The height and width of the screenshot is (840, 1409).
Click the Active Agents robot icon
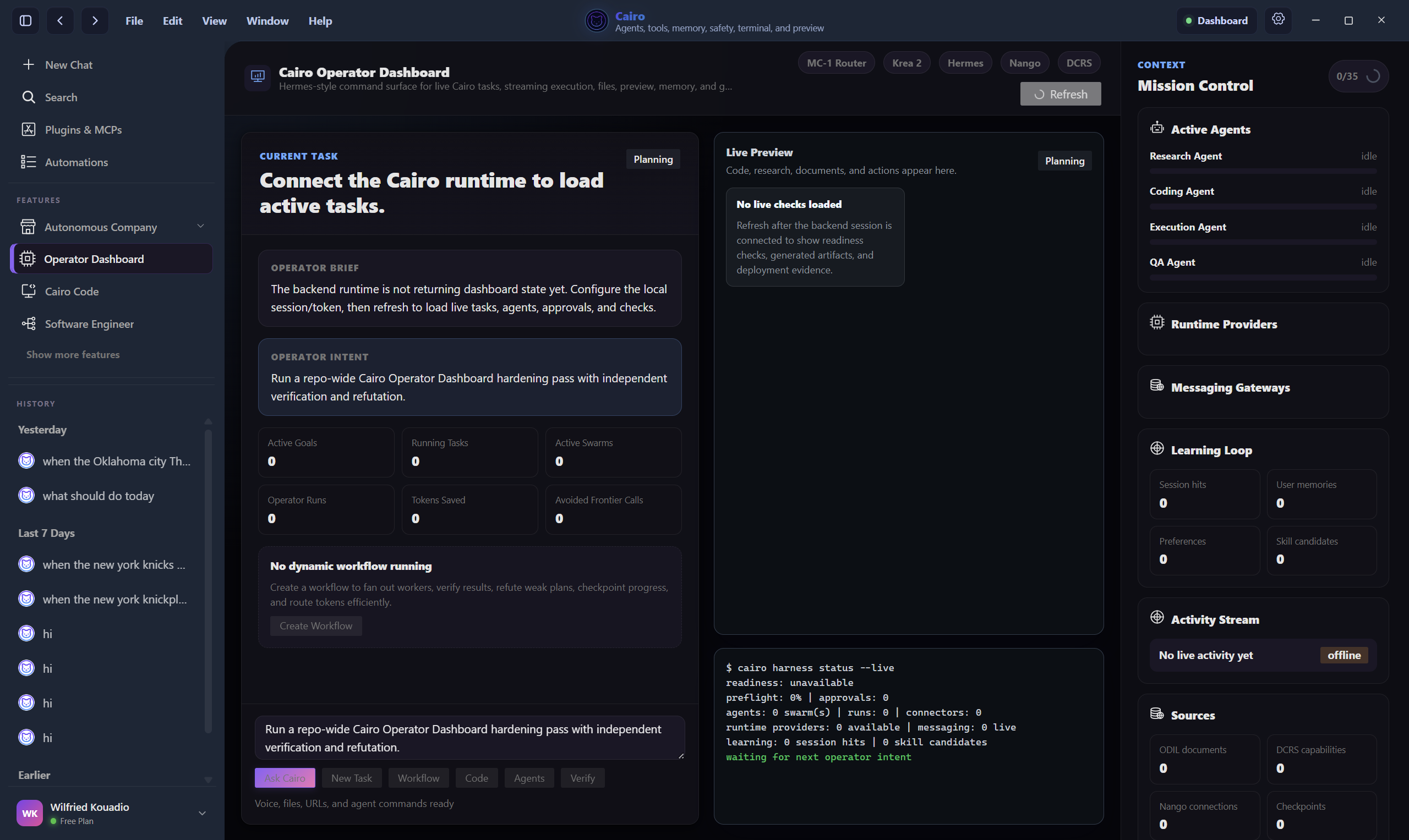[x=1157, y=128]
